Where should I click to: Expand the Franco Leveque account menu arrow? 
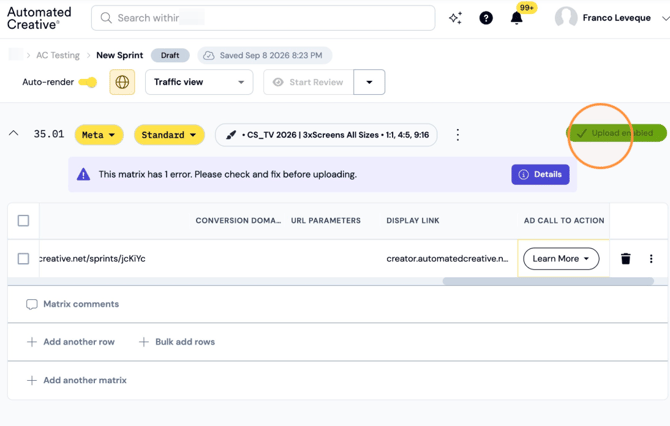(665, 18)
